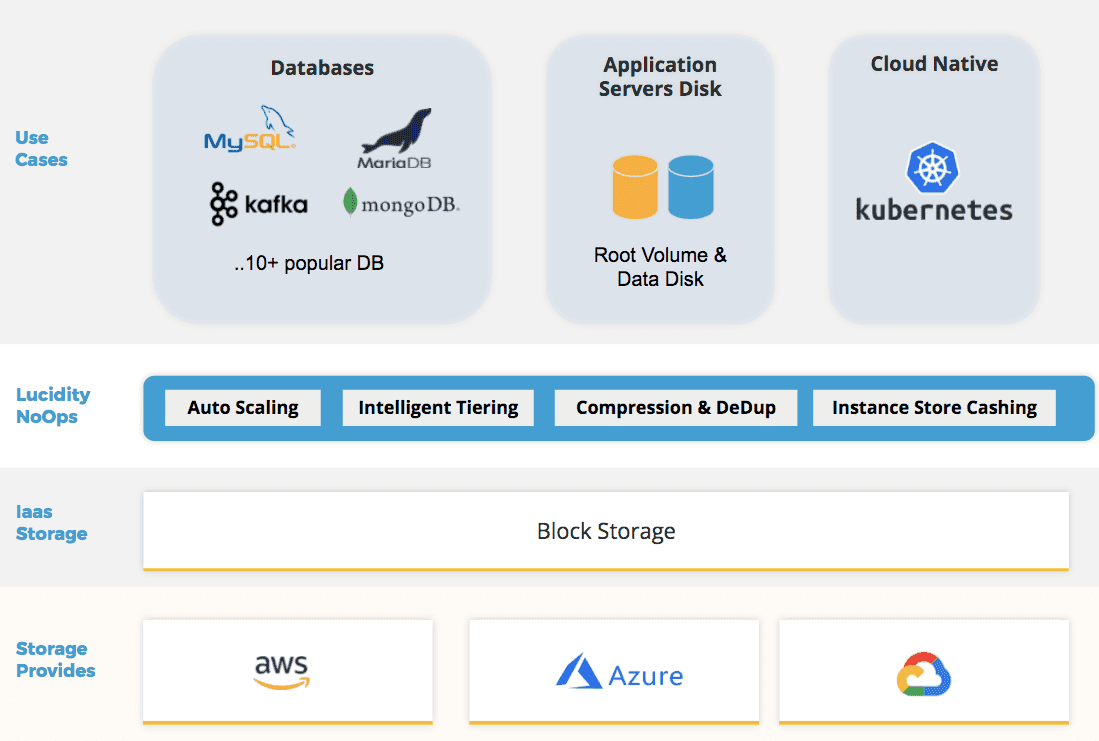1099x741 pixels.
Task: Click the Kafka logo
Action: [259, 204]
